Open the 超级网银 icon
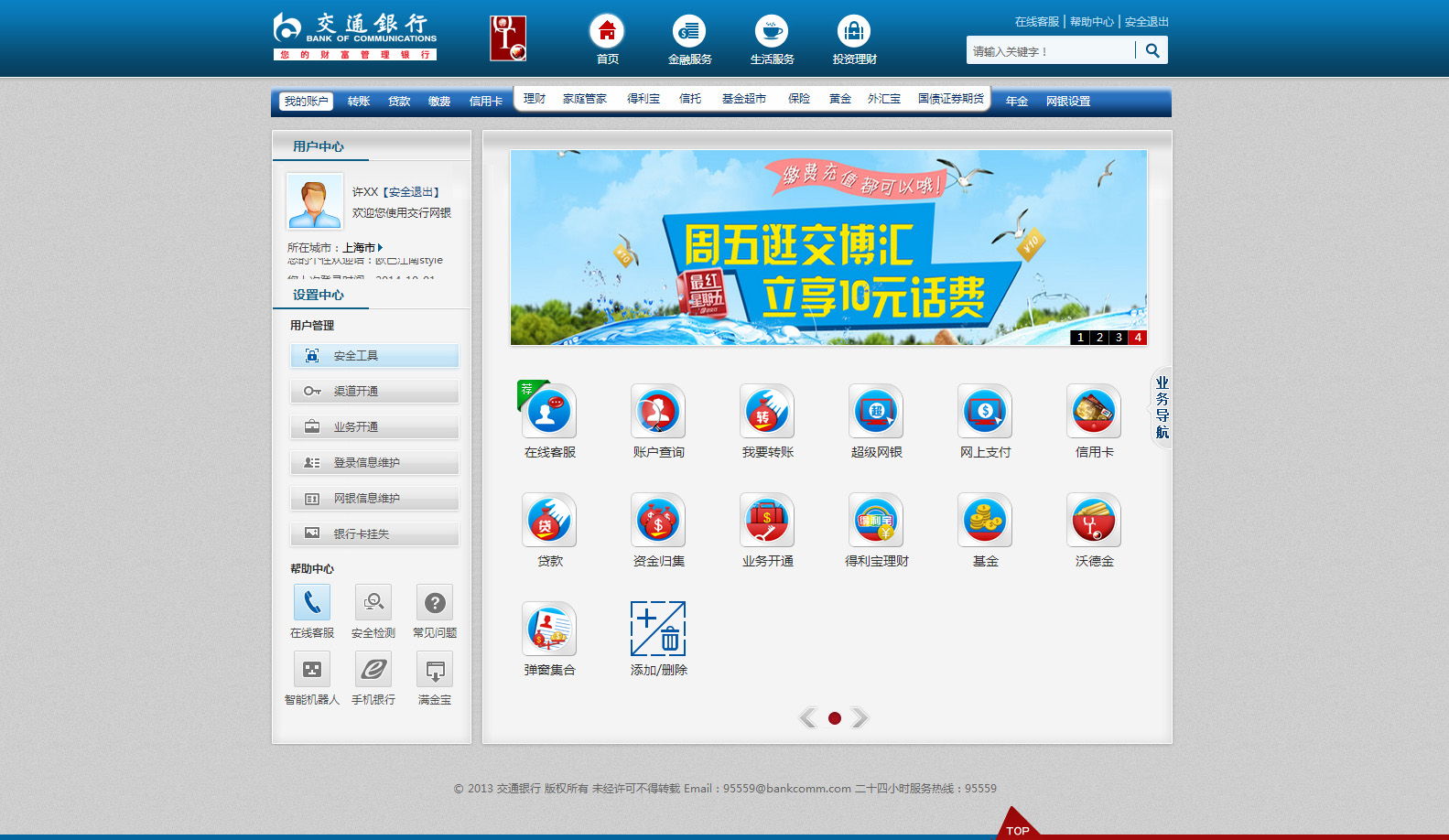1449x840 pixels. 876,411
